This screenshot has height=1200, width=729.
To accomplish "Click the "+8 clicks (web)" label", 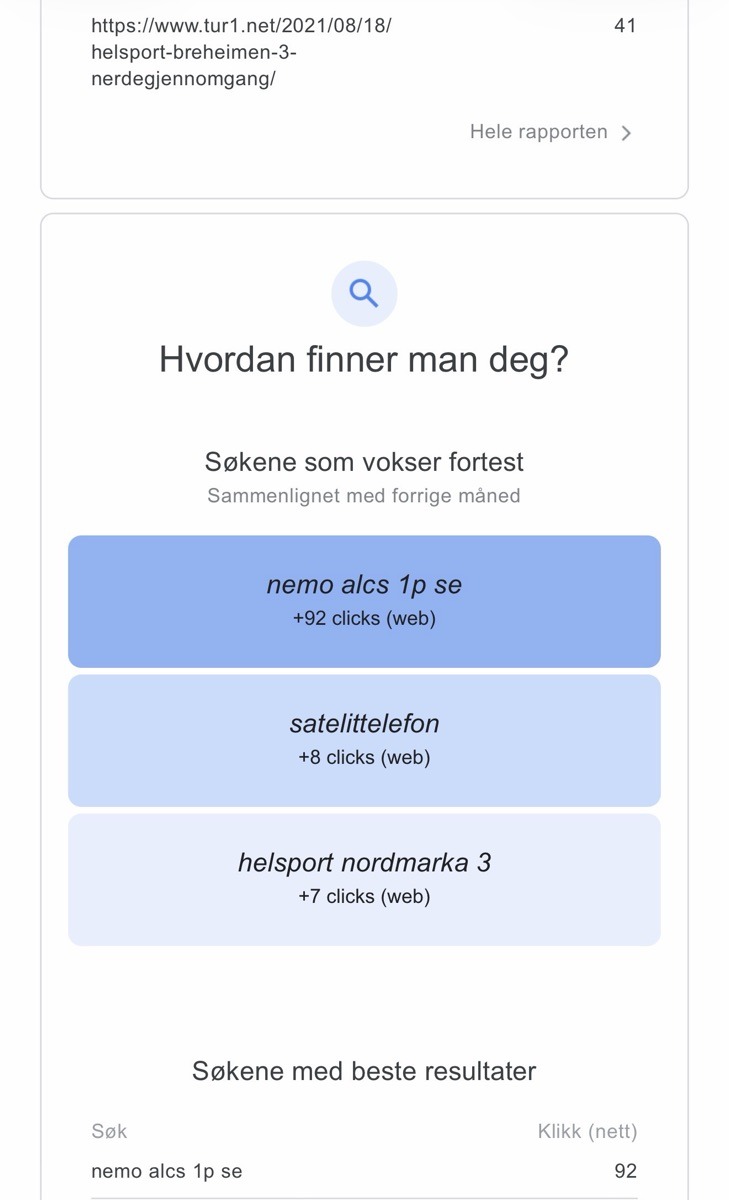I will tap(364, 758).
